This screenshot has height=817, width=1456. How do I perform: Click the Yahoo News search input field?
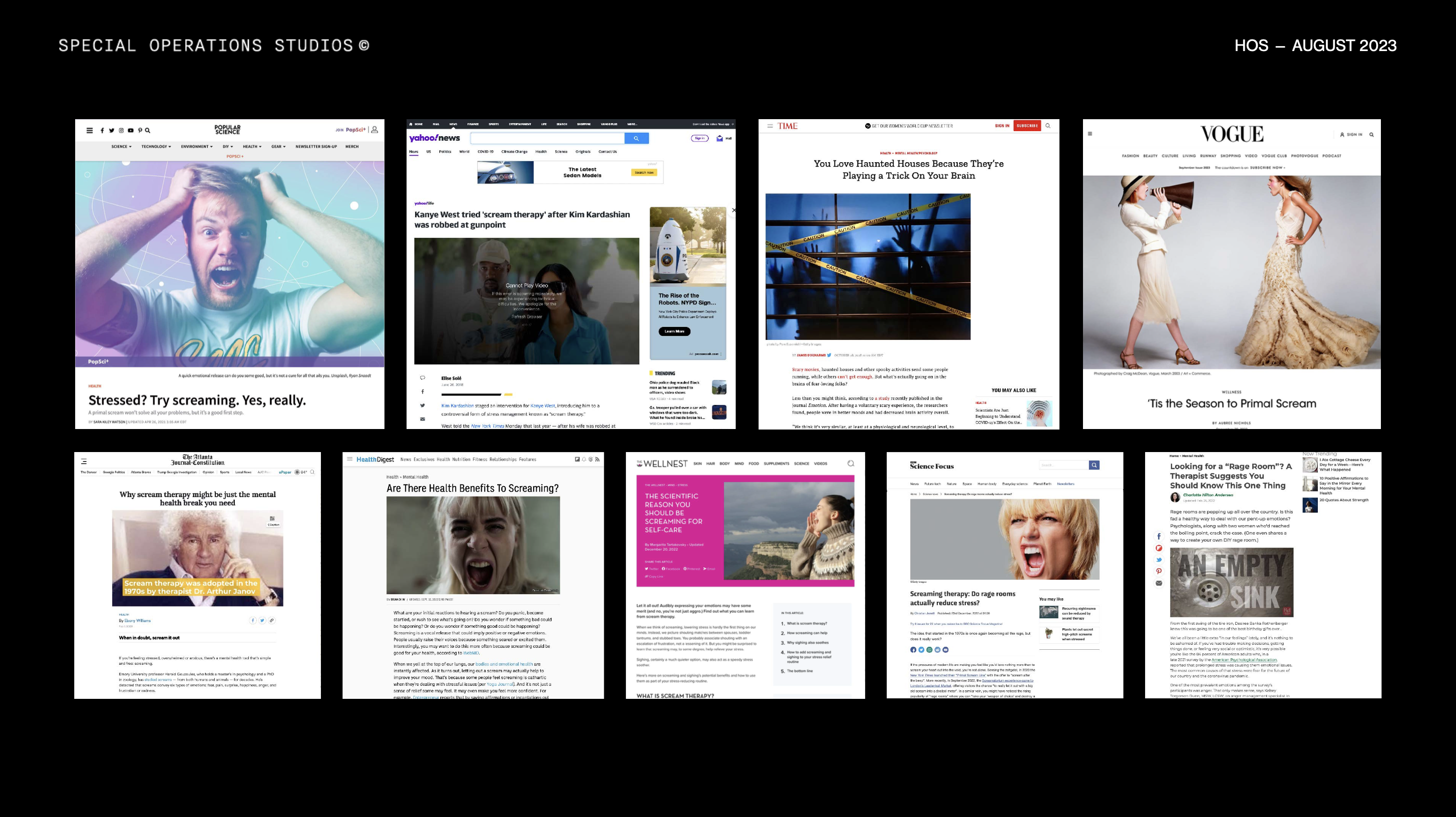pyautogui.click(x=547, y=139)
